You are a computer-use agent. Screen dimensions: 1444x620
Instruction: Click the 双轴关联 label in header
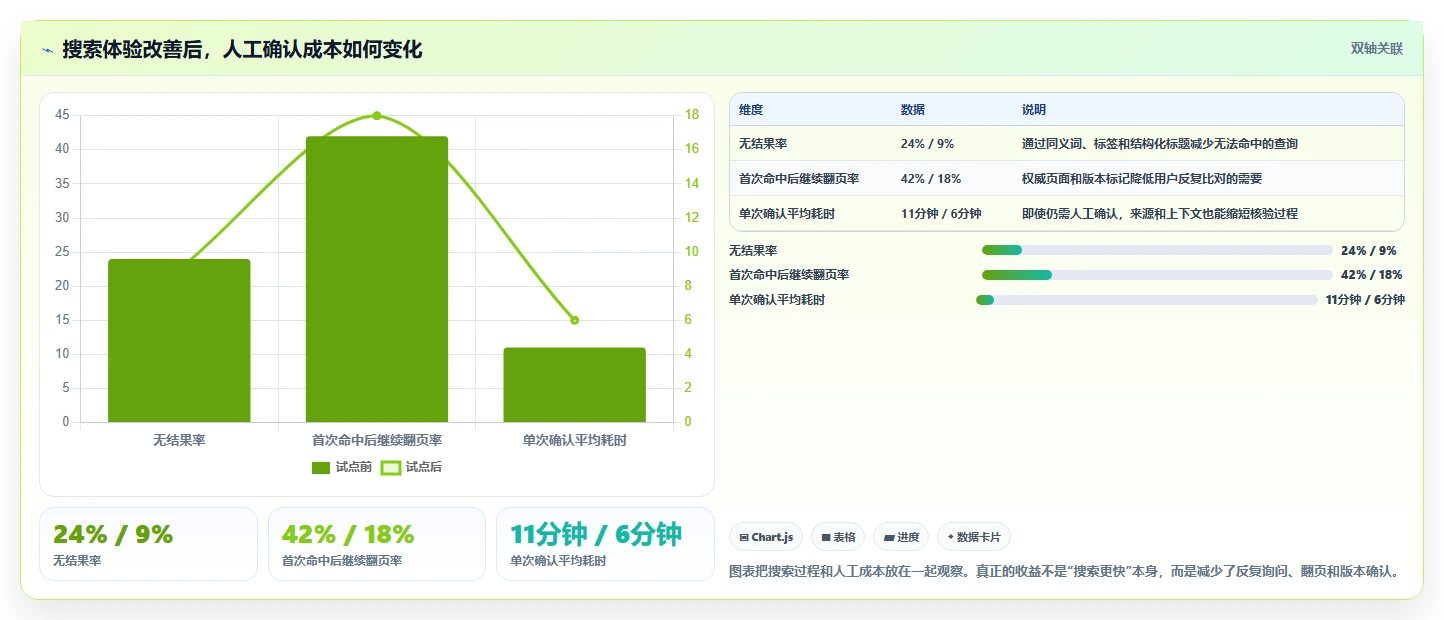click(x=1377, y=49)
